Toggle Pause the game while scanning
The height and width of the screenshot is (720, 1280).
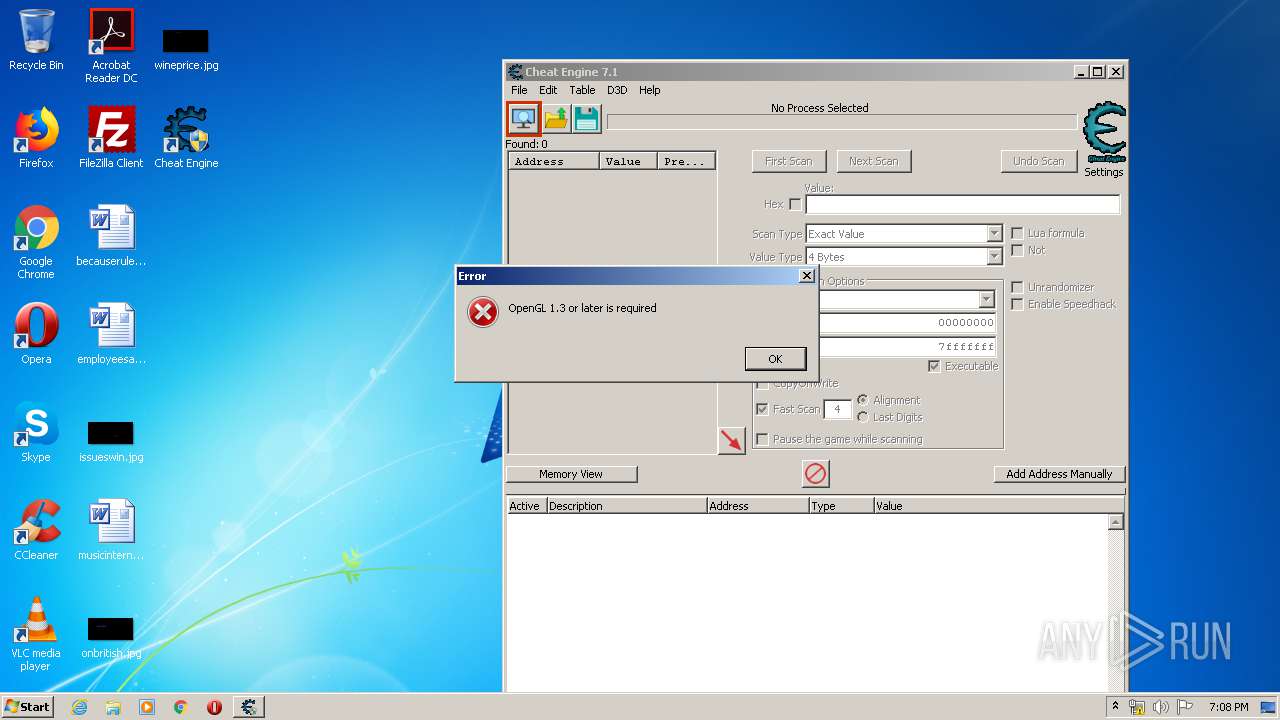(762, 439)
